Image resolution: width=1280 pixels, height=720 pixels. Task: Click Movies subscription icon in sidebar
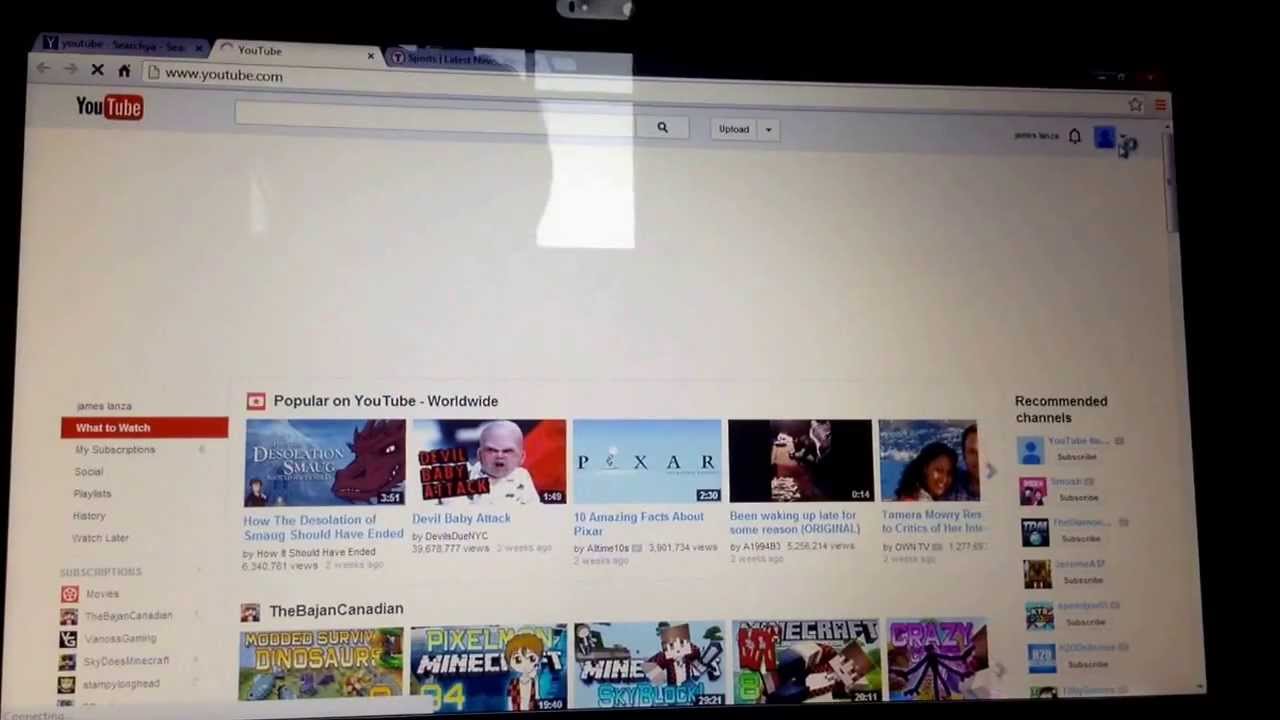tap(69, 594)
